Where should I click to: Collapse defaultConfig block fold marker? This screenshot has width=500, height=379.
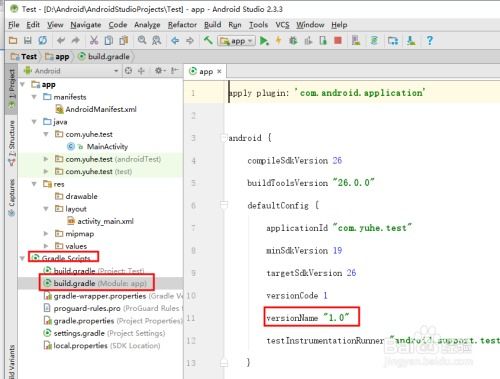pyautogui.click(x=224, y=205)
